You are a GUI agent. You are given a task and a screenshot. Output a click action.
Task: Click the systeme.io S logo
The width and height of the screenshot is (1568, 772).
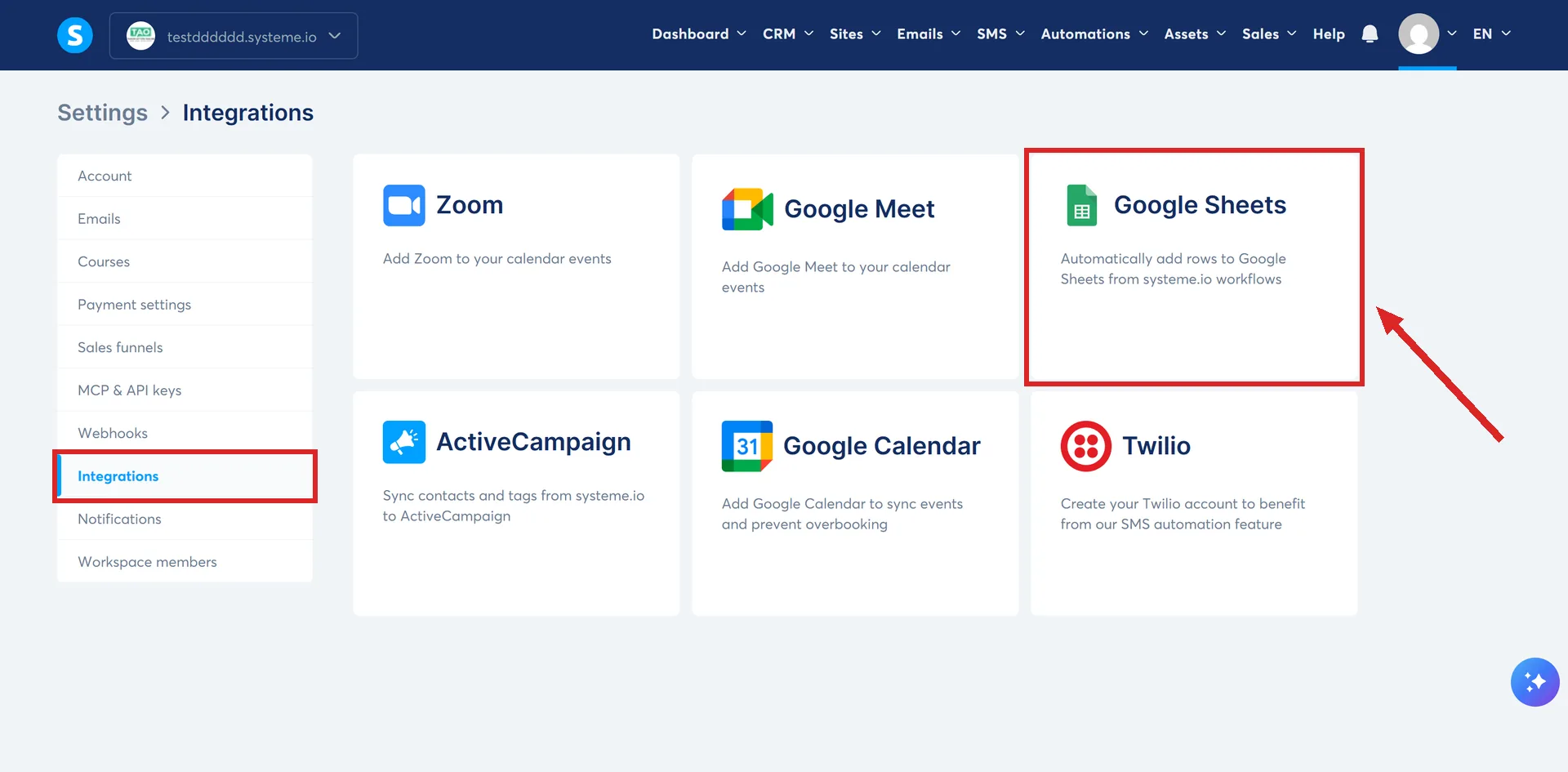coord(74,35)
